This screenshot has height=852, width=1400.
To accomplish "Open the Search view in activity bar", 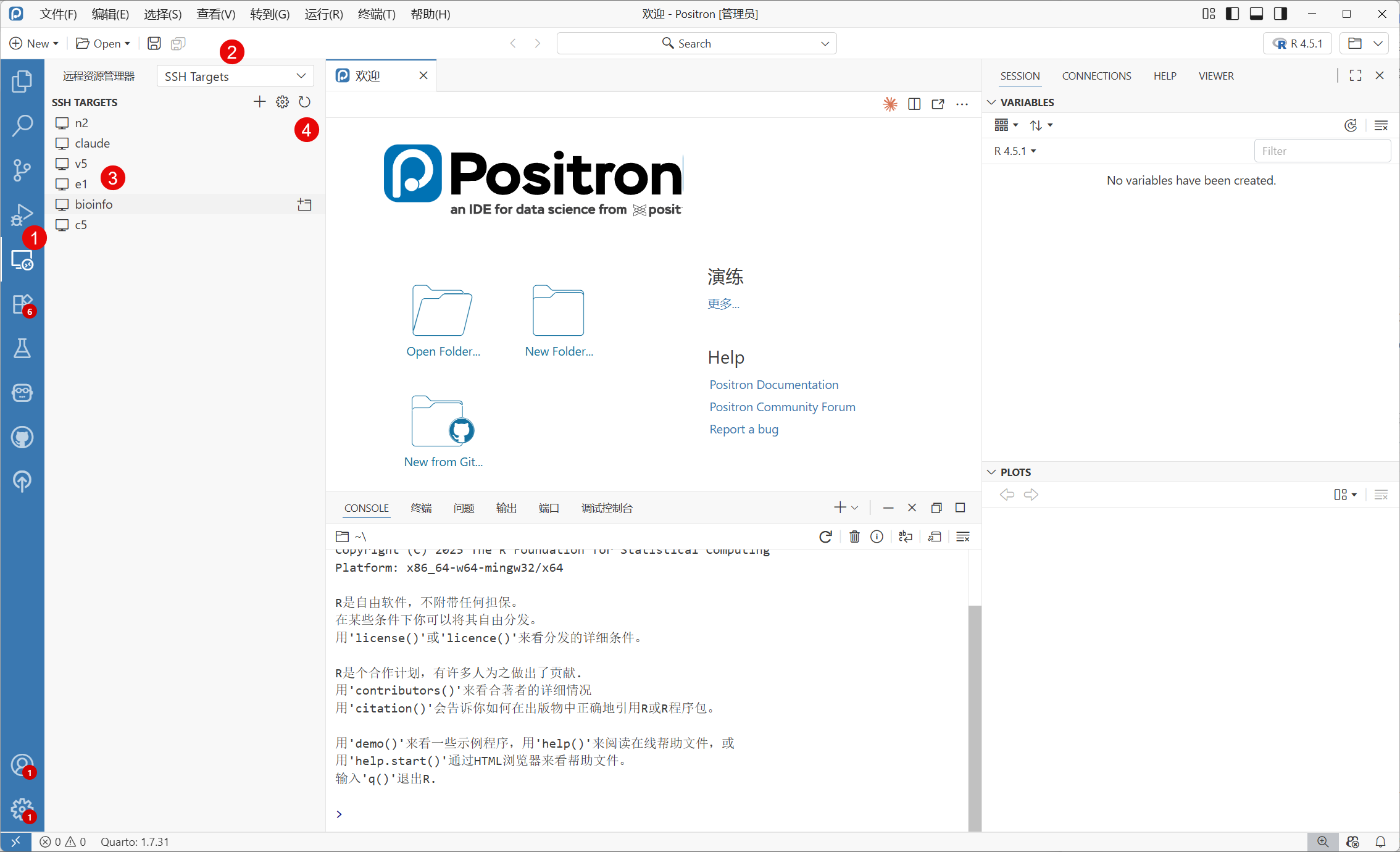I will tap(22, 125).
